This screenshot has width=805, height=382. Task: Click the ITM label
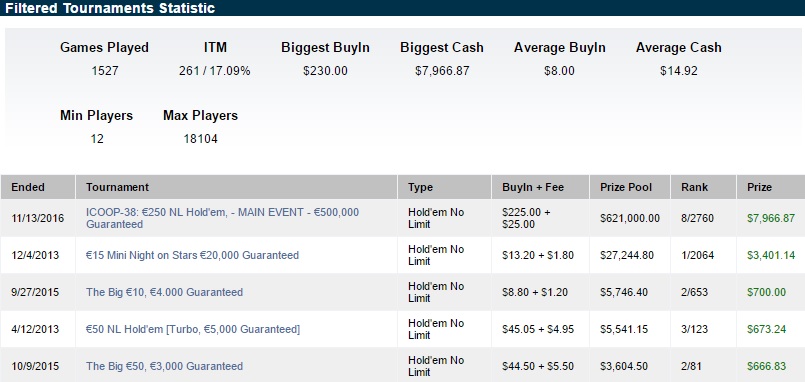coord(215,48)
